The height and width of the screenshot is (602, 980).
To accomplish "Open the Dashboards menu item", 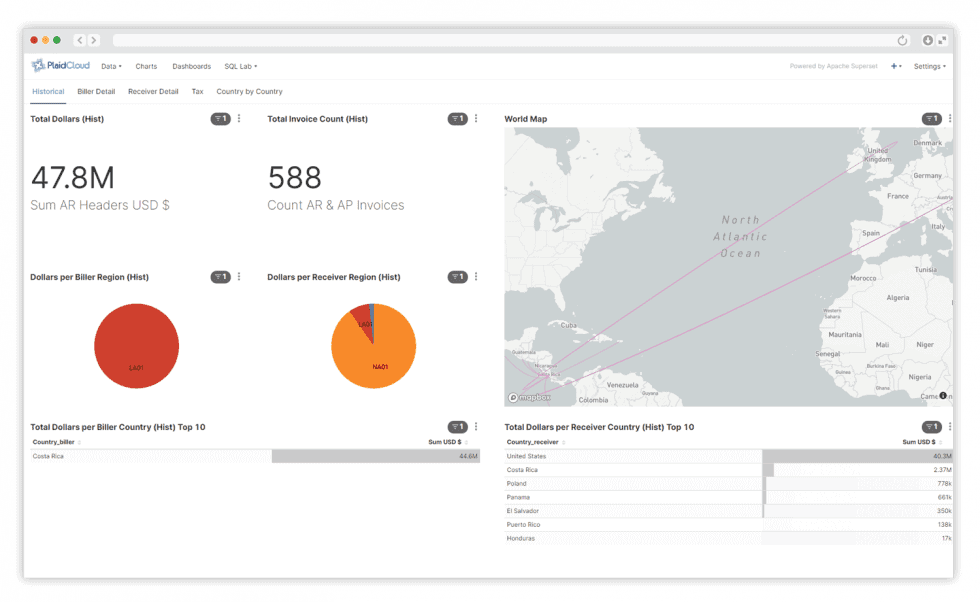I will tap(191, 66).
